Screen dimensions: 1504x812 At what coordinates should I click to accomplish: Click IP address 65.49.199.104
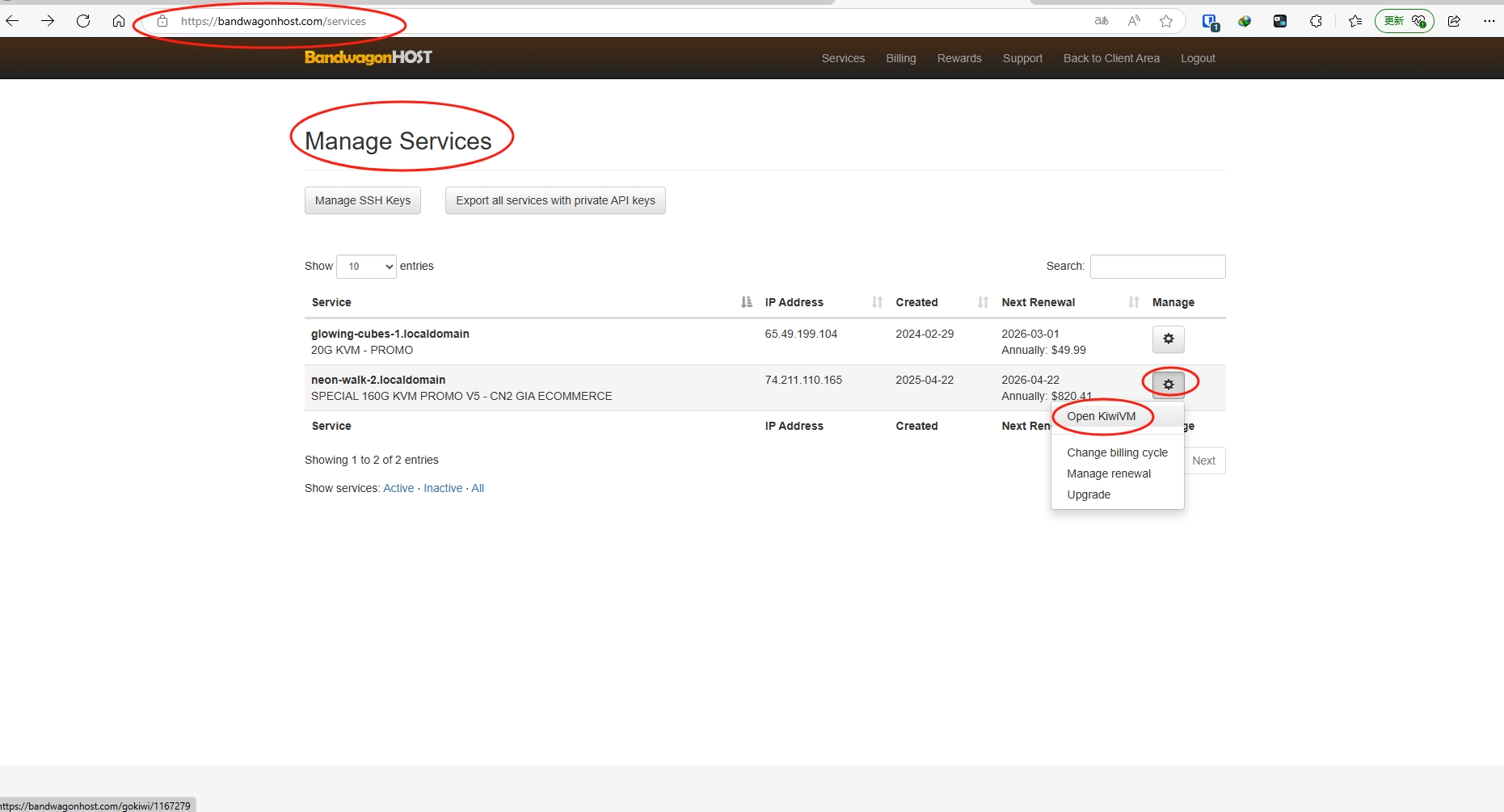pyautogui.click(x=801, y=334)
